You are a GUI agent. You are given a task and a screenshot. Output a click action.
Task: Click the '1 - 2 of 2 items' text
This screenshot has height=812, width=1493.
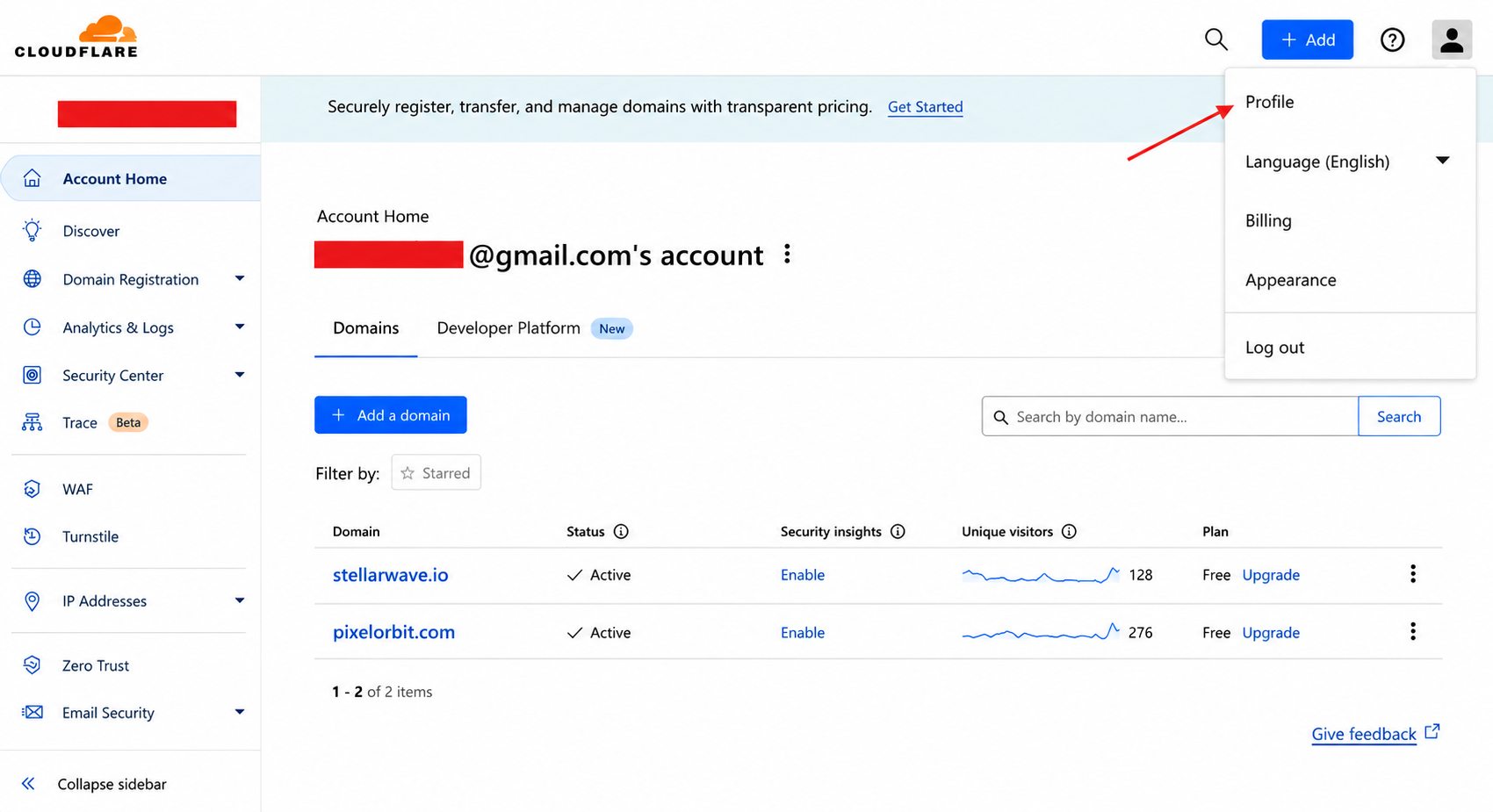pos(382,692)
